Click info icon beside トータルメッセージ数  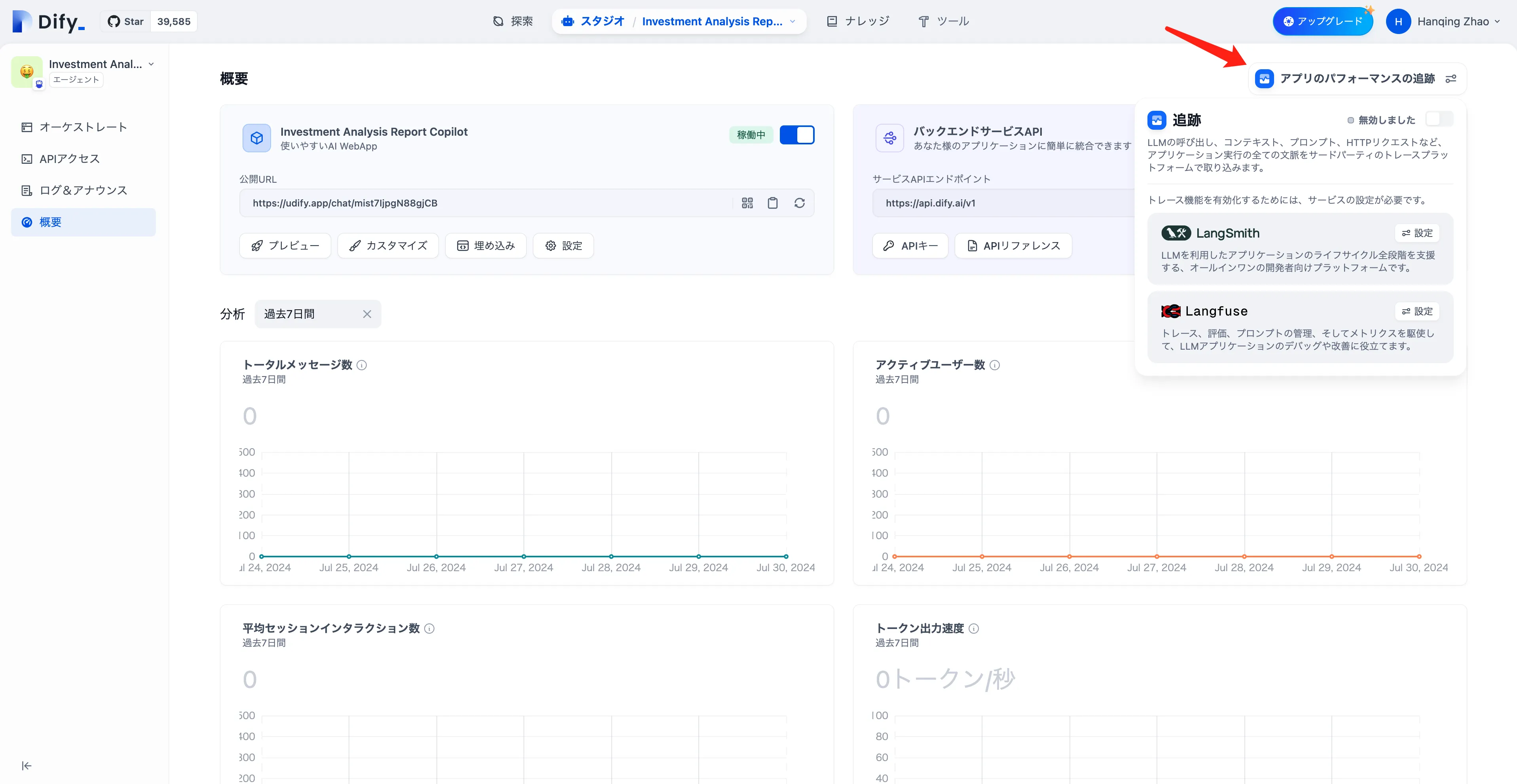coord(362,365)
